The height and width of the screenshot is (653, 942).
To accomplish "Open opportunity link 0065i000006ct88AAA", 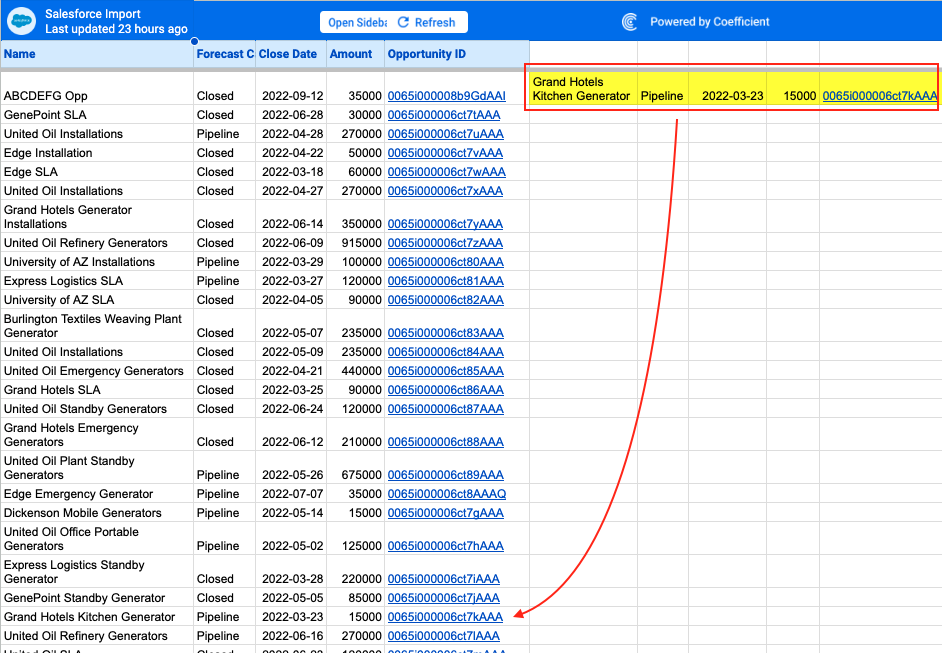I will point(446,442).
